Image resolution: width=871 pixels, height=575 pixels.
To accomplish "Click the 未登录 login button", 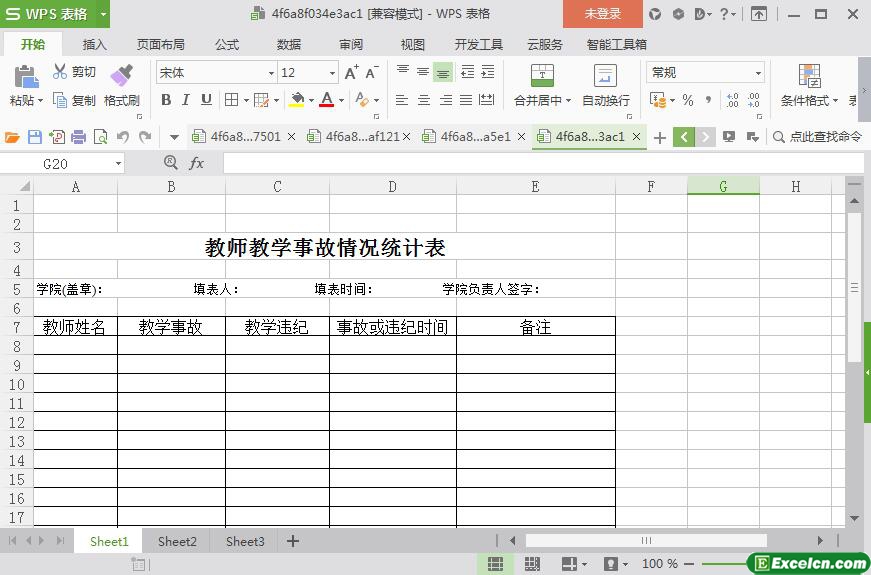I will (603, 14).
